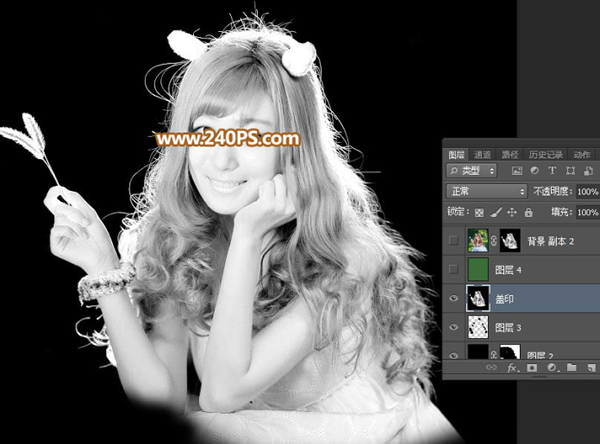600x444 pixels.
Task: Open the 历史记录 (History) tab
Action: coord(545,155)
